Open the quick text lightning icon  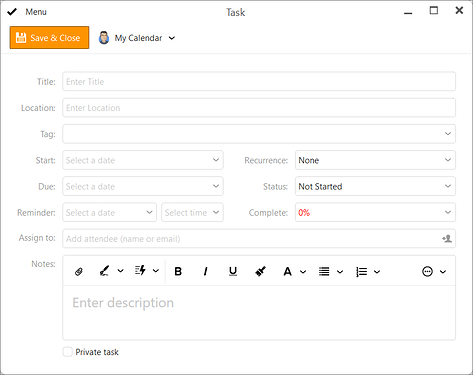140,271
